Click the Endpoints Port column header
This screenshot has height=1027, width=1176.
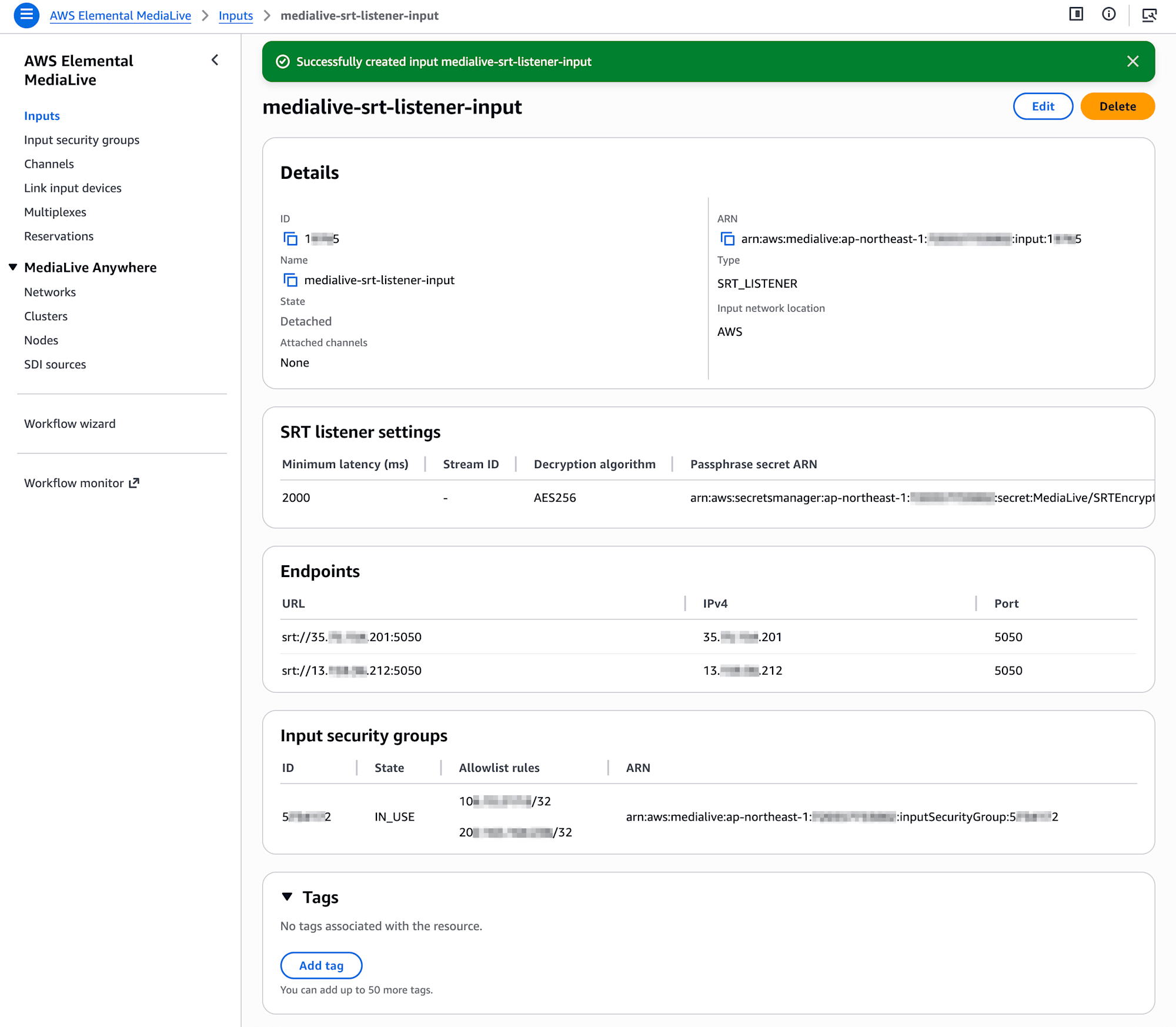tap(1006, 603)
